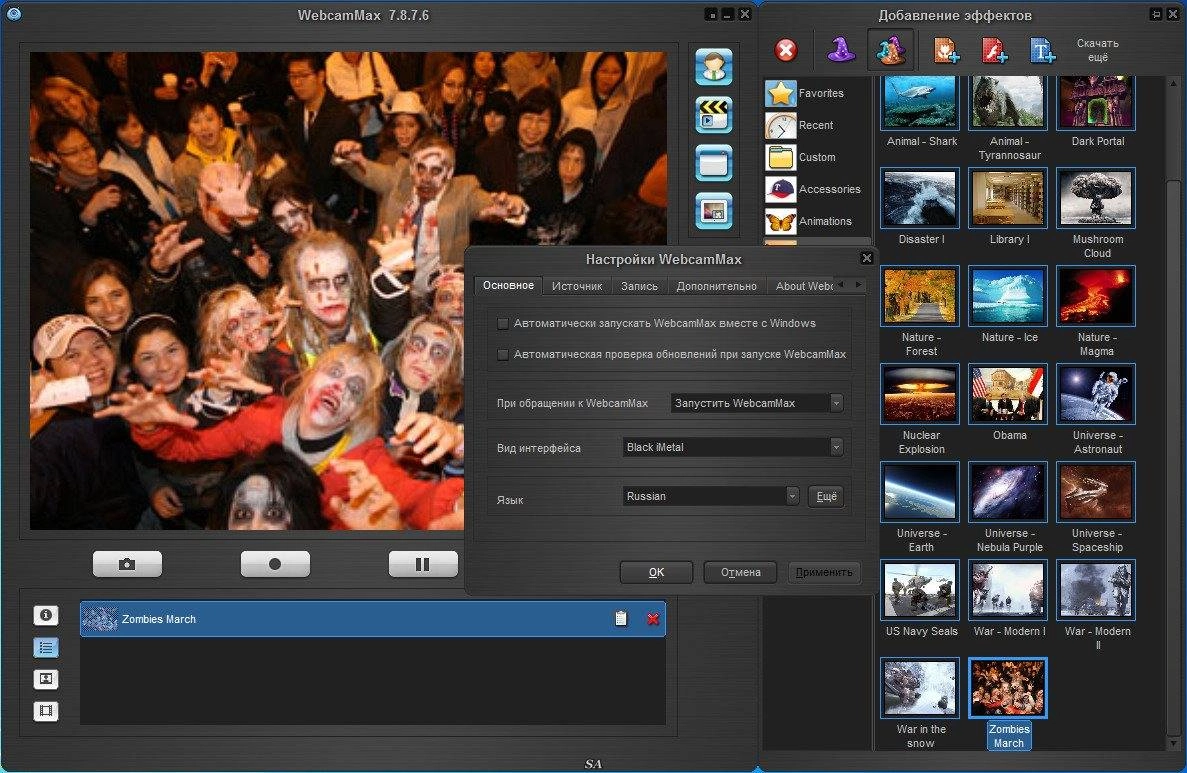The image size is (1187, 773).
Task: Start recording with the round record button
Action: tap(275, 564)
